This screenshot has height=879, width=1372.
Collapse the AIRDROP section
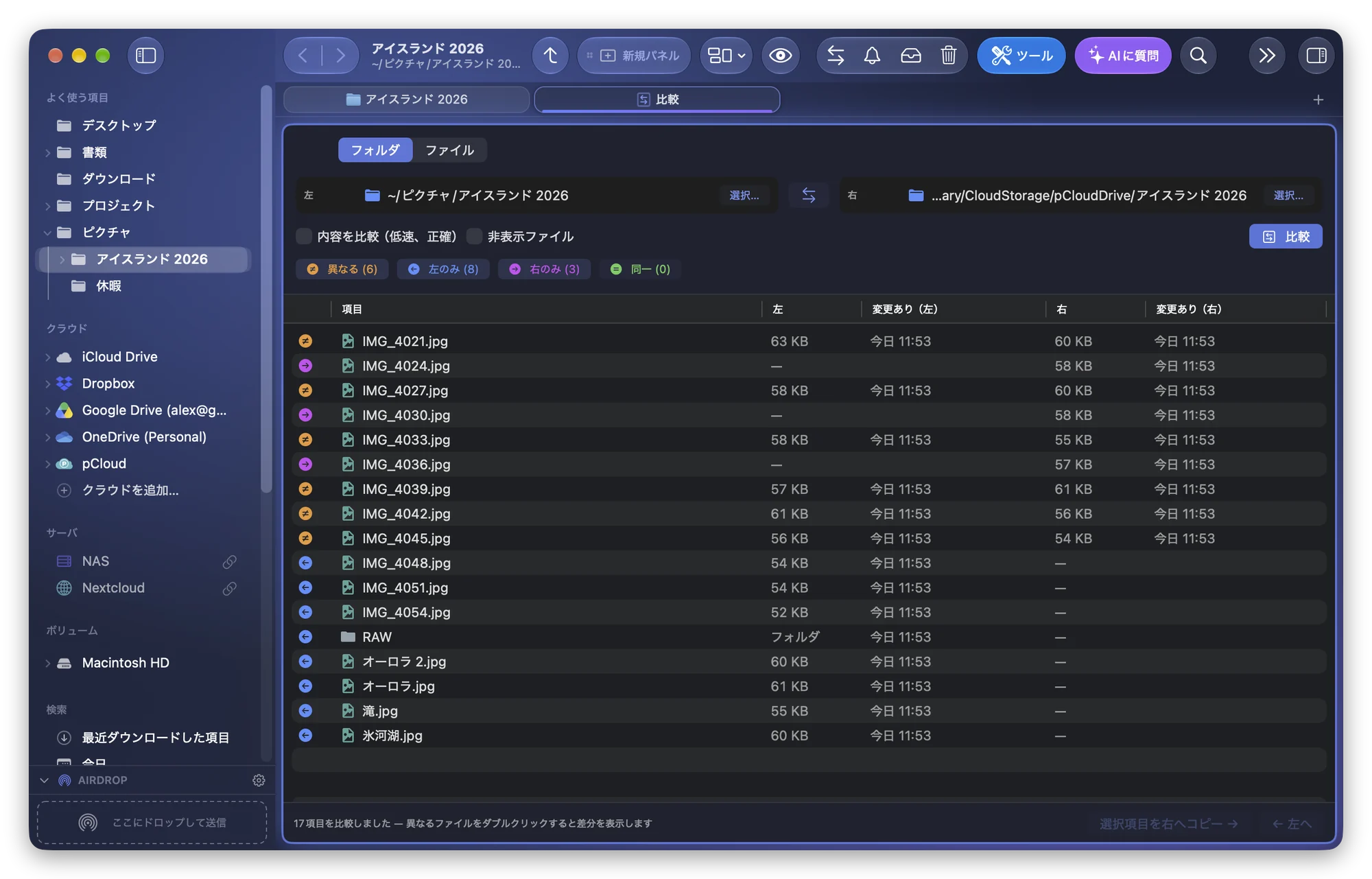45,780
